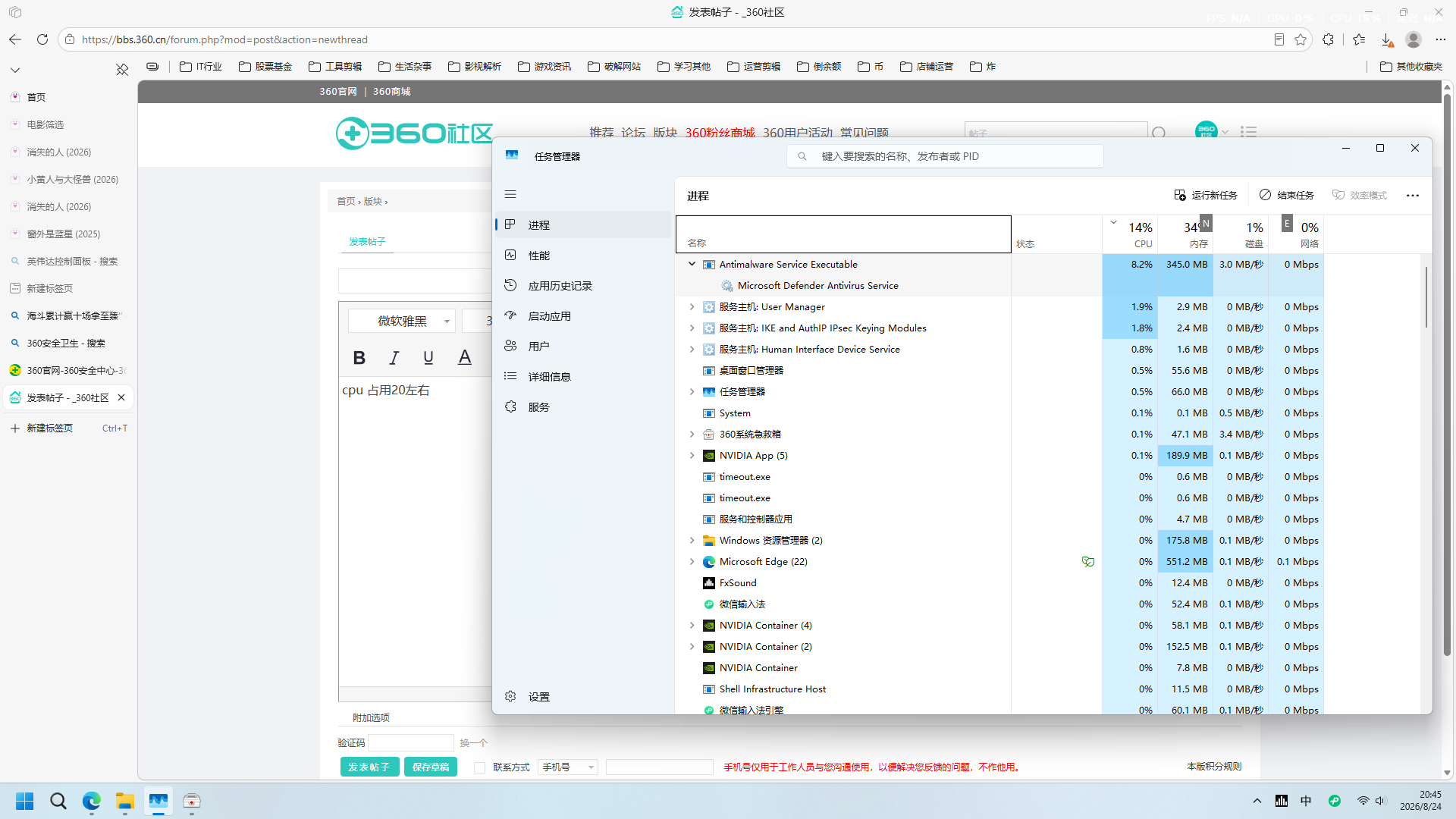
Task: Open 360粉丝商城 link in forum nav
Action: pyautogui.click(x=720, y=133)
